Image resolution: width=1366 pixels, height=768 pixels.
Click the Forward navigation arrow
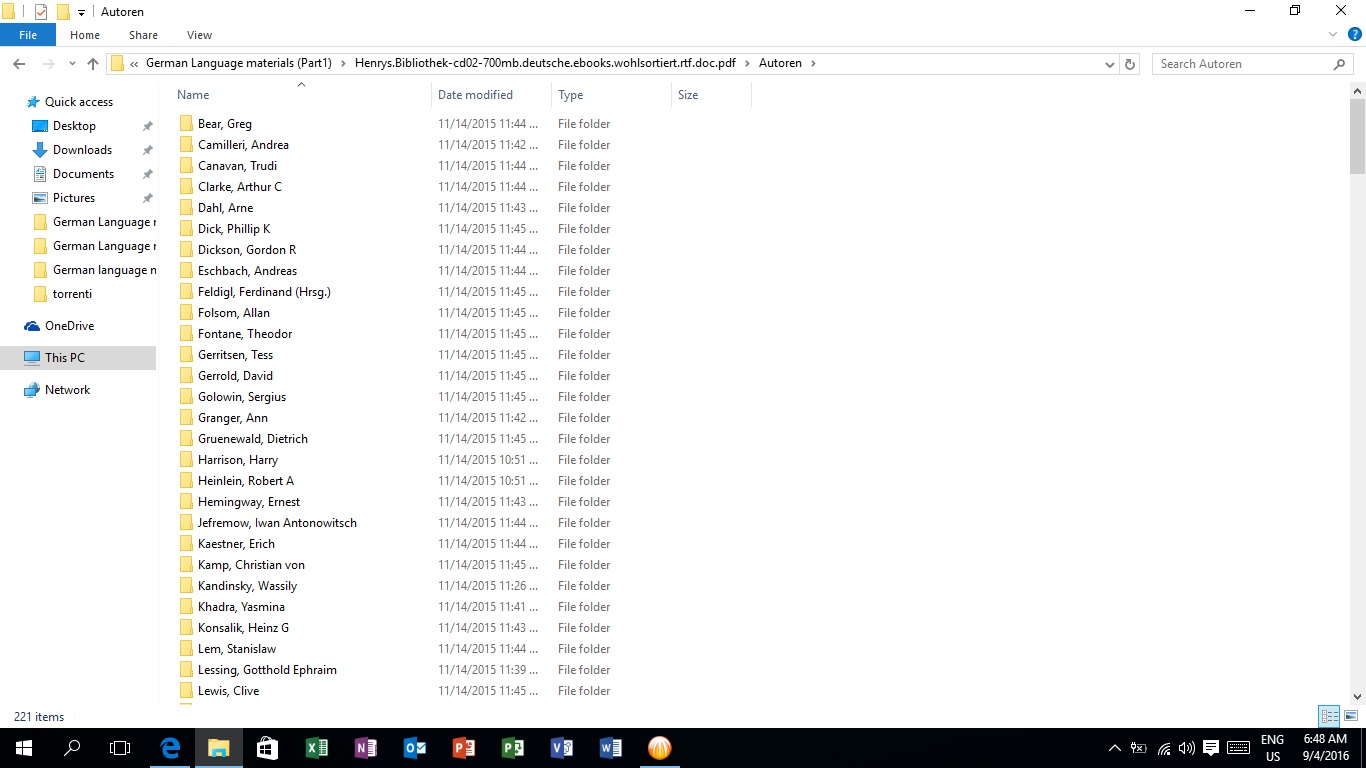pyautogui.click(x=47, y=63)
